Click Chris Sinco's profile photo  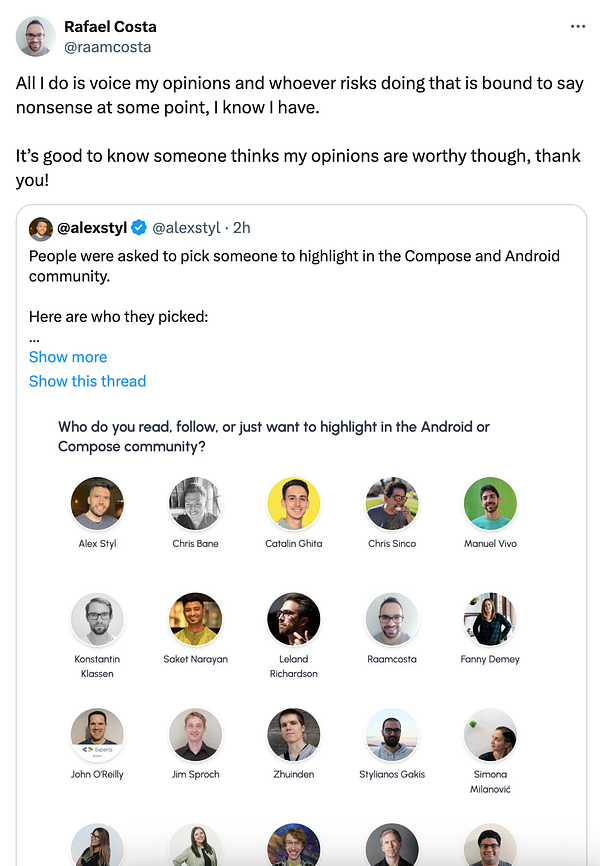point(392,503)
